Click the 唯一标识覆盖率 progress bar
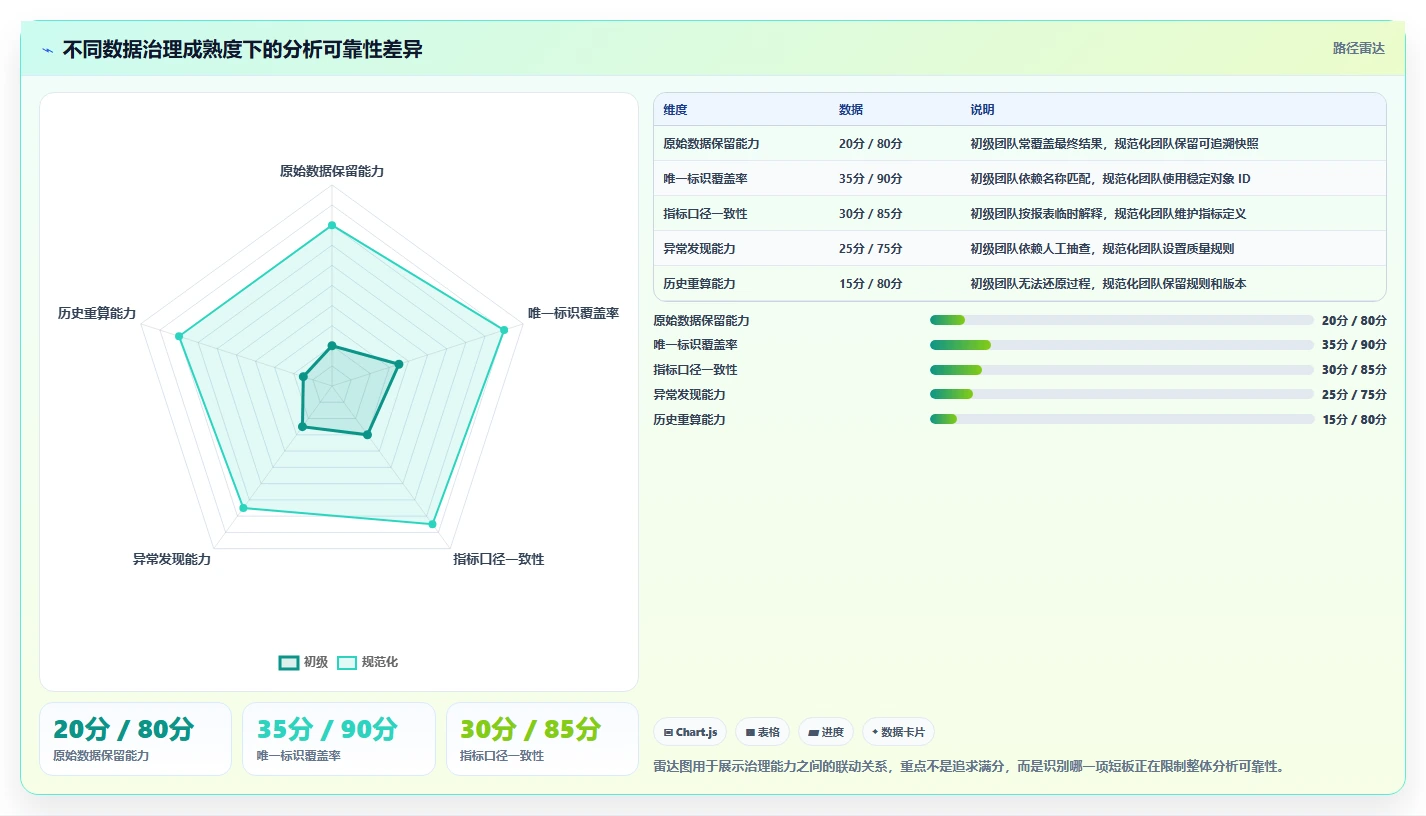The image size is (1426, 816). pos(1121,345)
